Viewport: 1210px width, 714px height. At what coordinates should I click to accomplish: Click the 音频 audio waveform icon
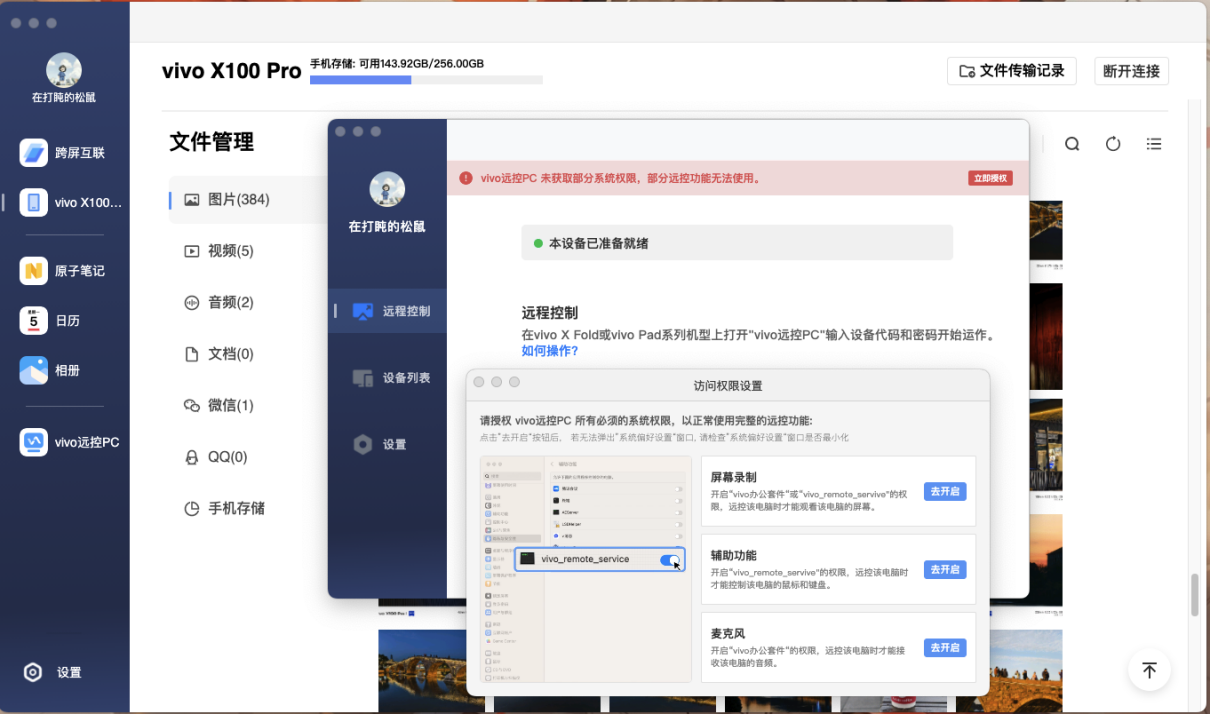click(x=191, y=302)
